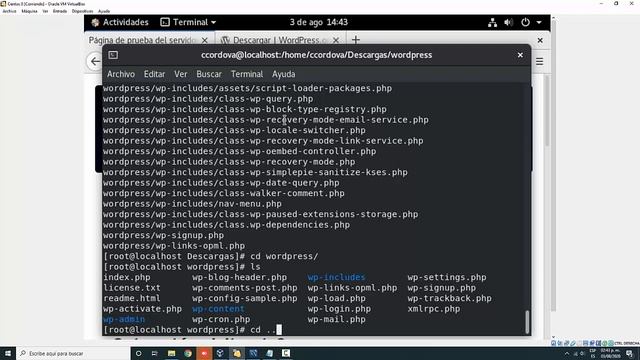Open Task View on Windows taskbar
Viewport: 640px width, 360px height.
pyautogui.click(x=155, y=353)
